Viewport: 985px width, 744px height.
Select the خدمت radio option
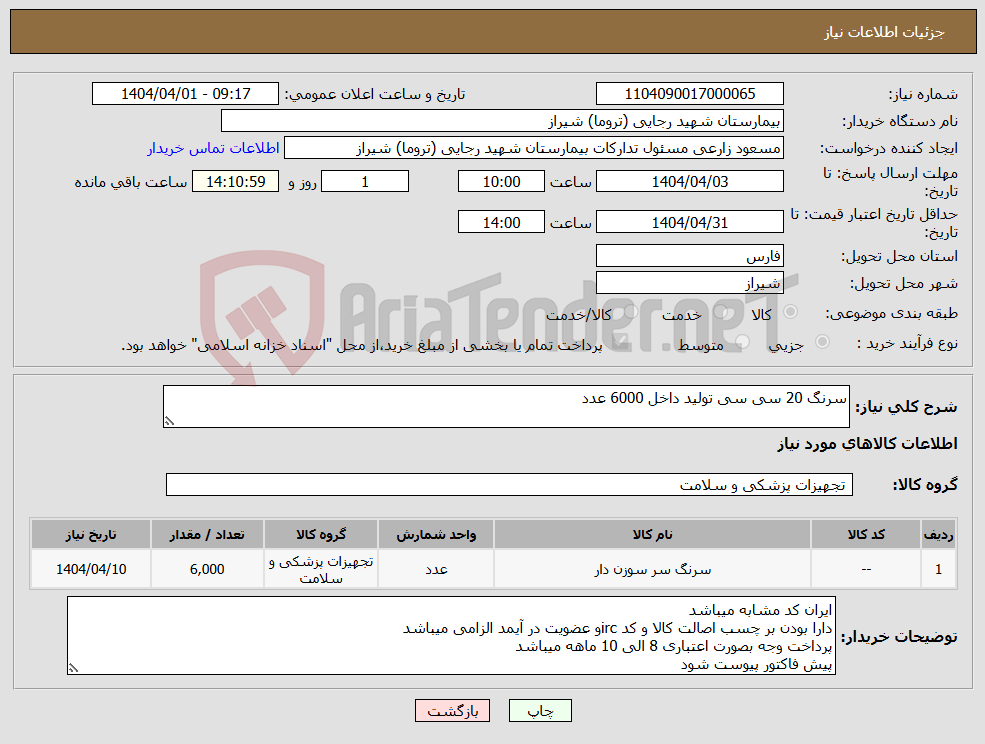721,312
